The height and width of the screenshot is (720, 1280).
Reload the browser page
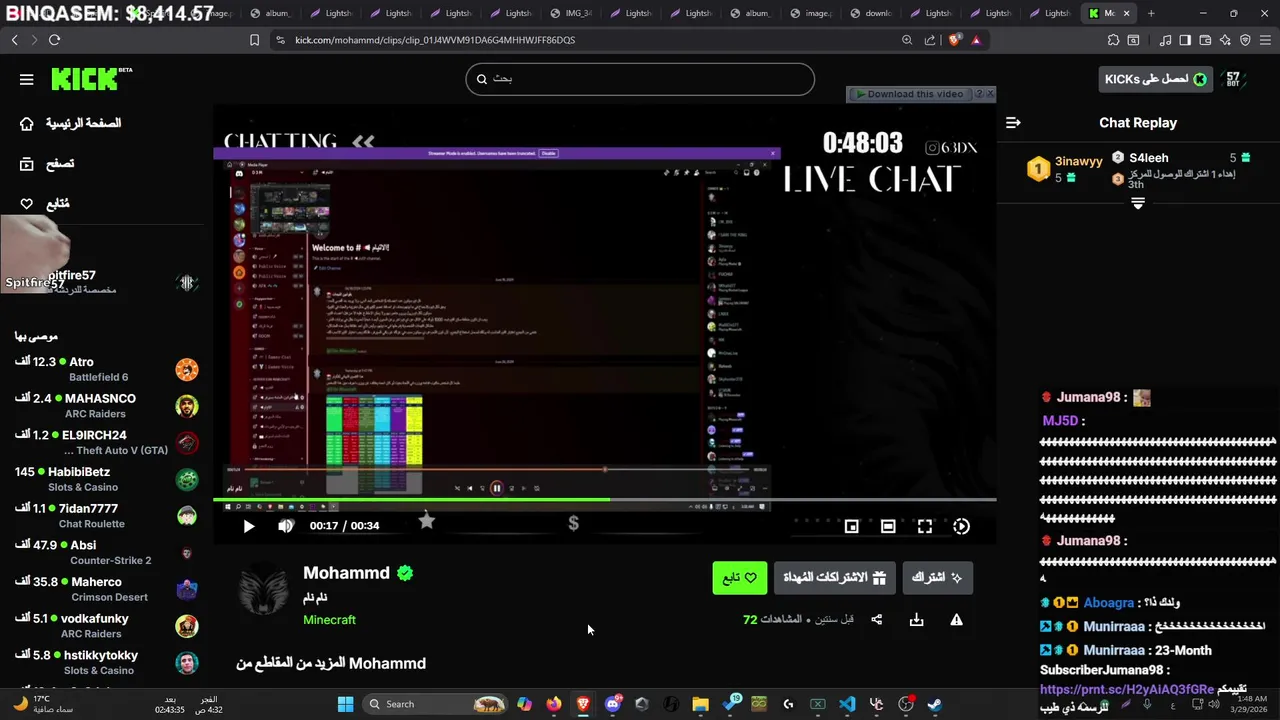[54, 40]
